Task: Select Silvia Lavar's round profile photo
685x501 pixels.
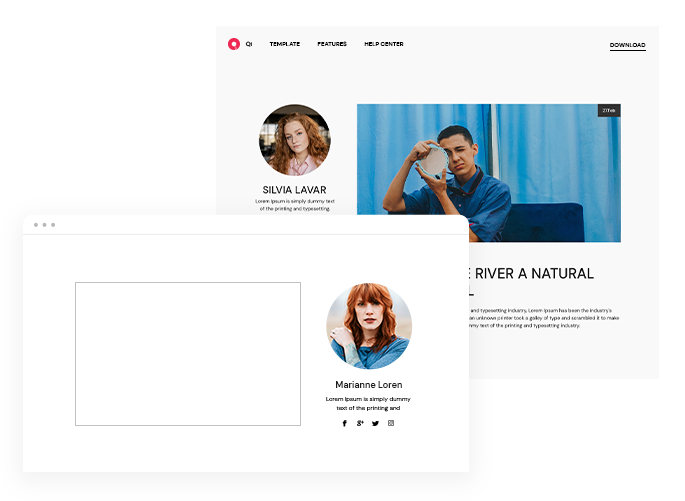Action: tap(294, 140)
